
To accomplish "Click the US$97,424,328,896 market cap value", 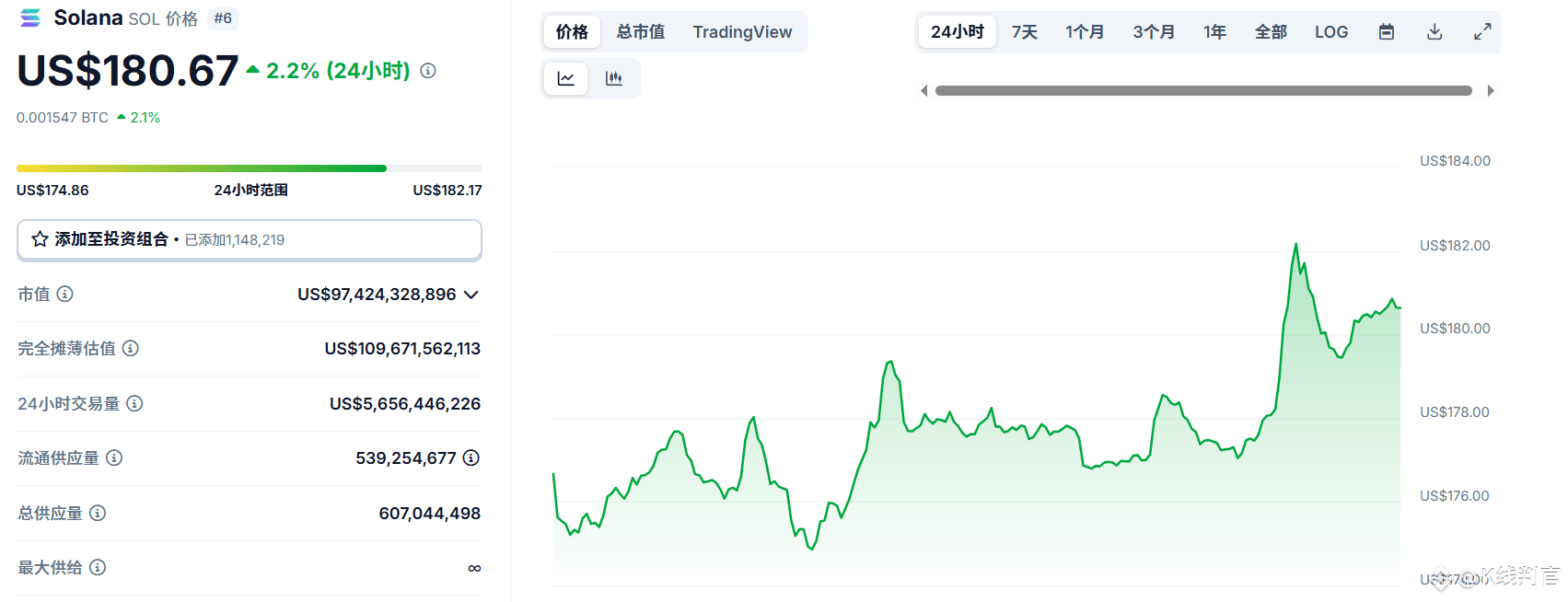I will coord(377,295).
